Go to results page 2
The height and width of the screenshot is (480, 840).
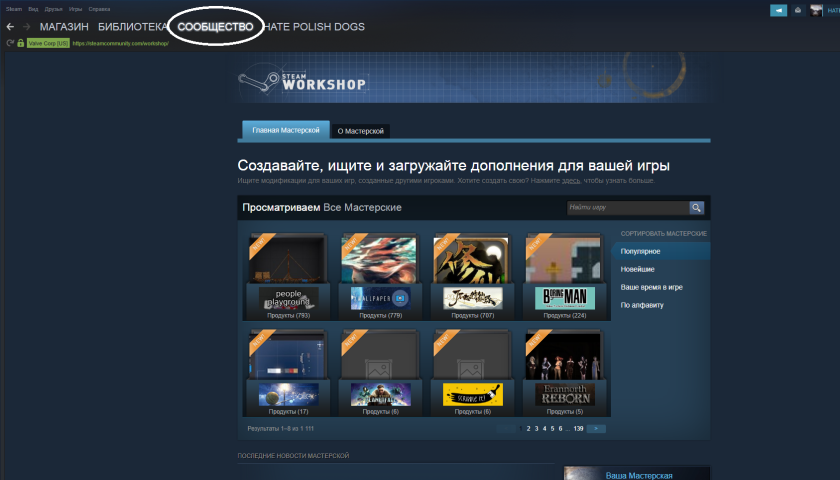tap(528, 429)
